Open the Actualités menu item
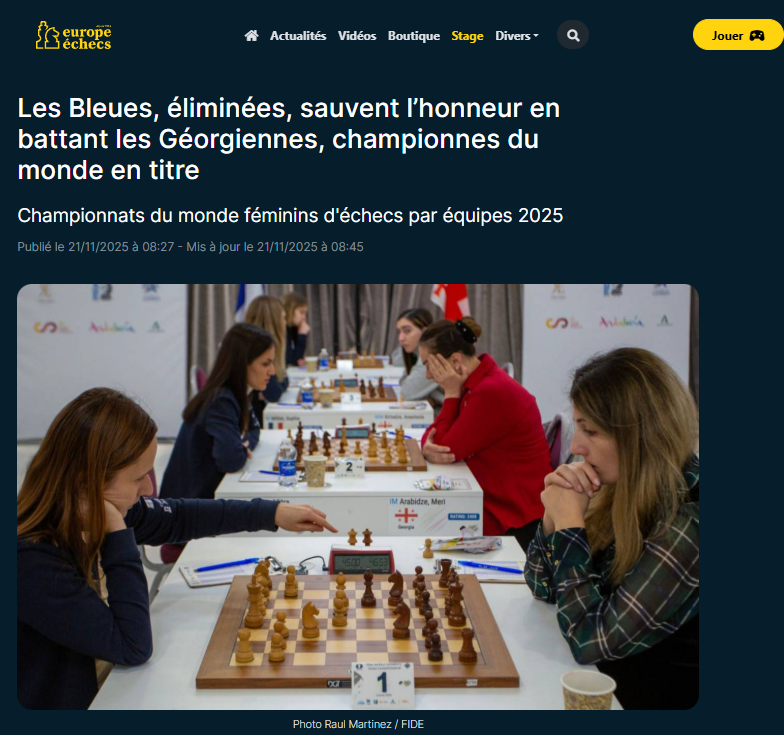Viewport: 784px width, 735px height. click(298, 36)
